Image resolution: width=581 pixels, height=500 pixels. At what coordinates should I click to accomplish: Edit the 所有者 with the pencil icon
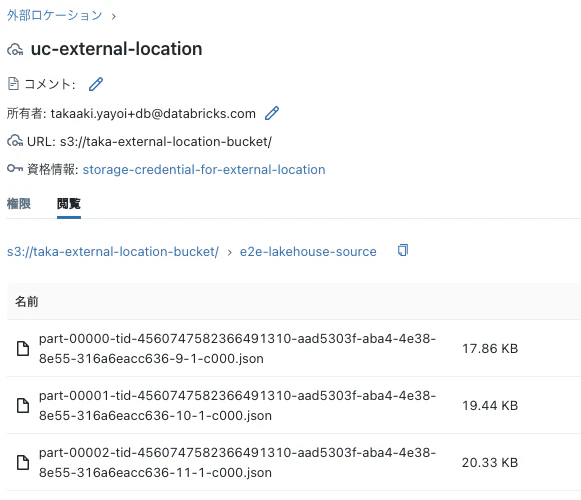[x=272, y=113]
